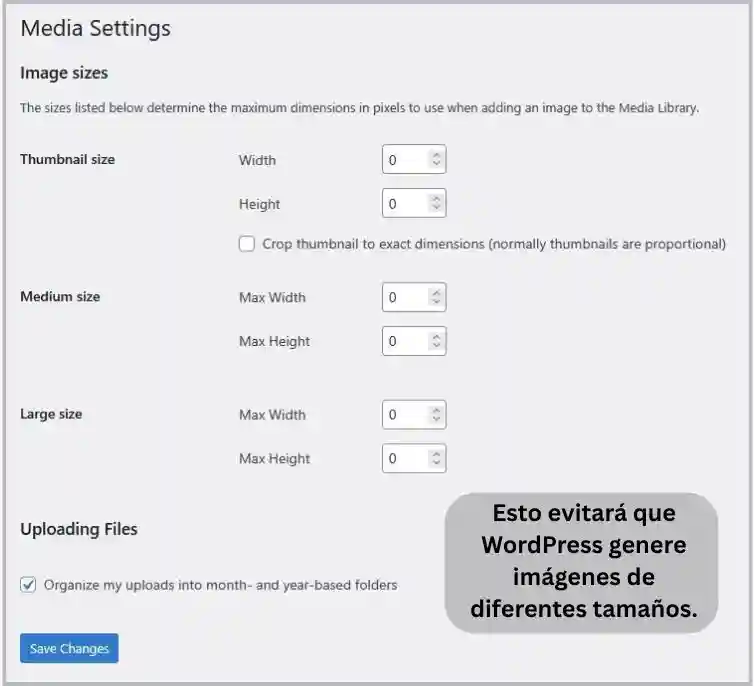Click the Height label under Thumbnail size
The height and width of the screenshot is (686, 755).
259,204
